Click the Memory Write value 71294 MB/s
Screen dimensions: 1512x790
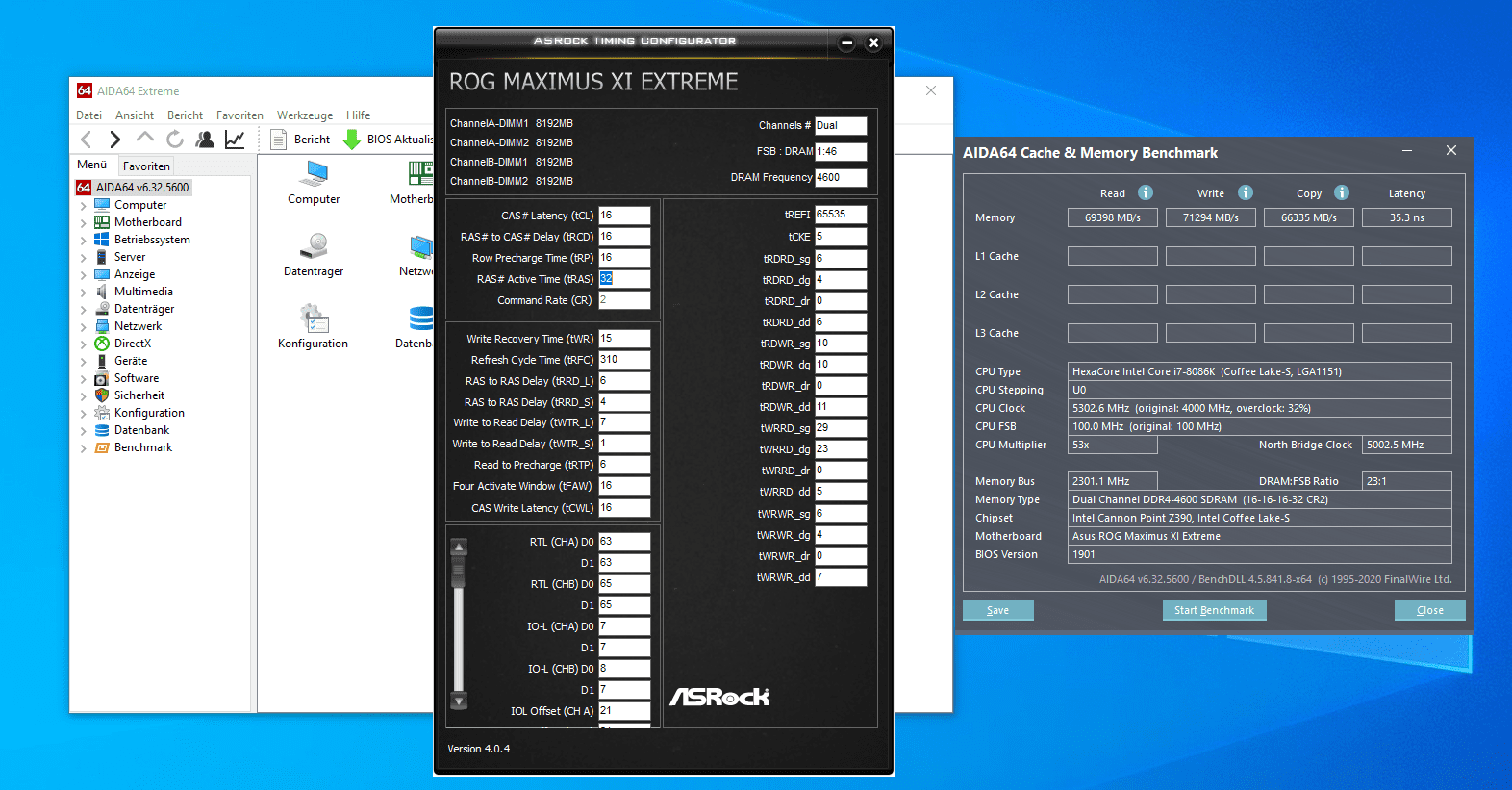(1211, 217)
